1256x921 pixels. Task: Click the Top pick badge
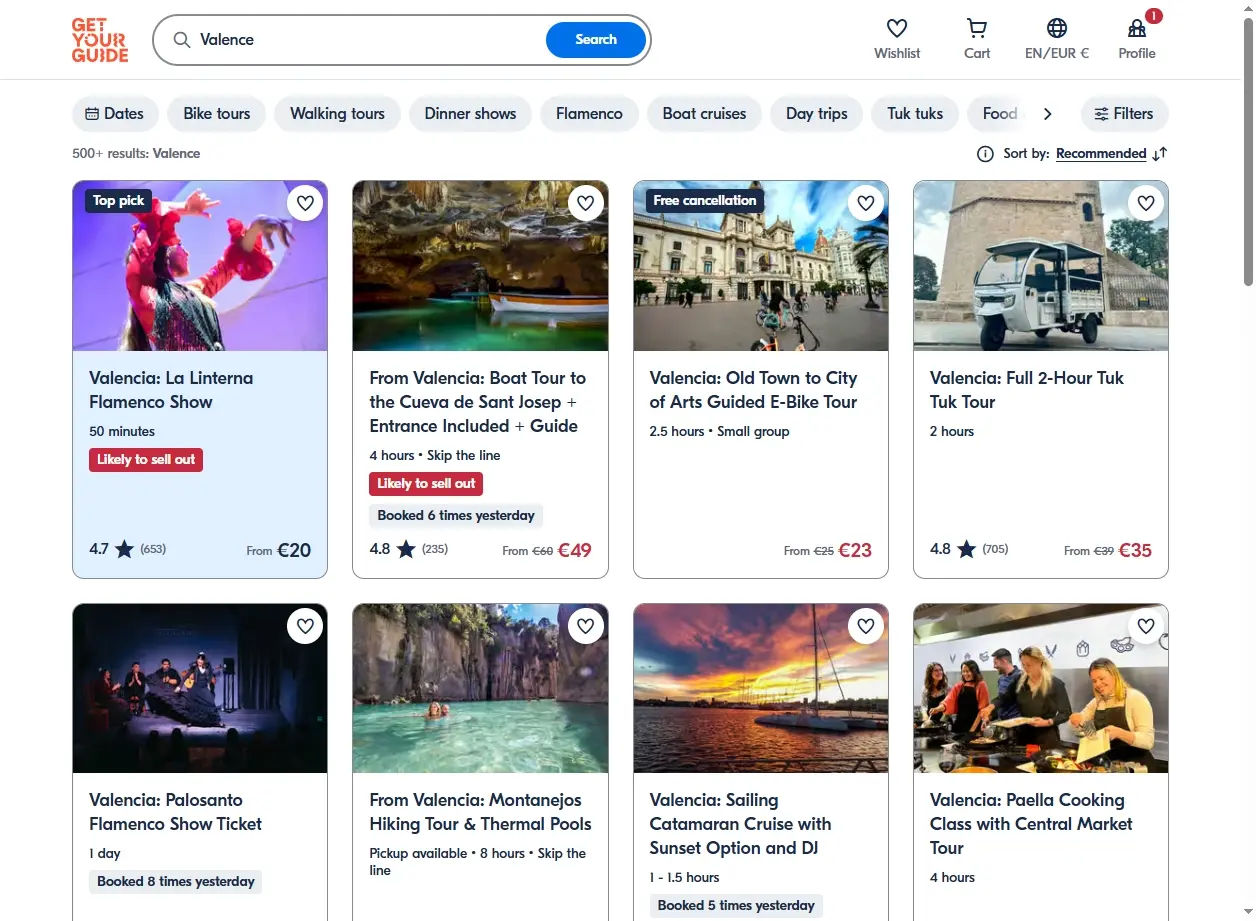(119, 201)
